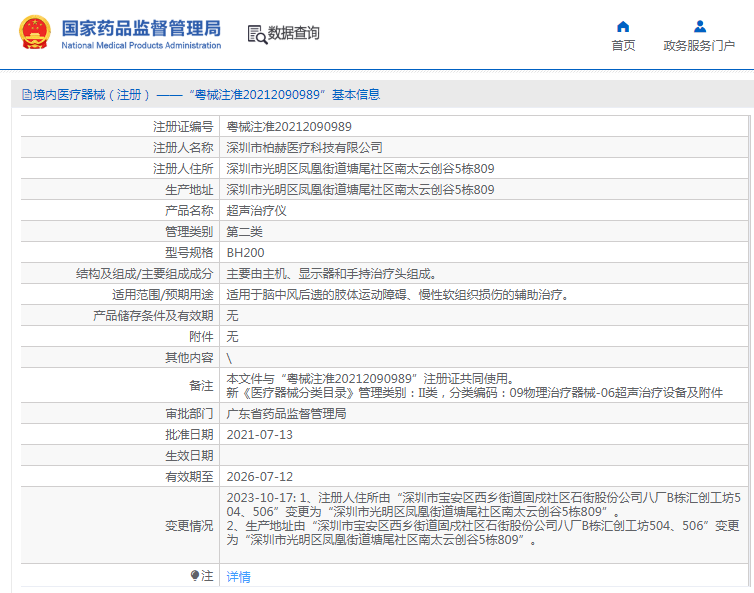Viewport: 754px width, 593px height.
Task: Click the empty 生效日期 value cell
Action: [x=484, y=455]
